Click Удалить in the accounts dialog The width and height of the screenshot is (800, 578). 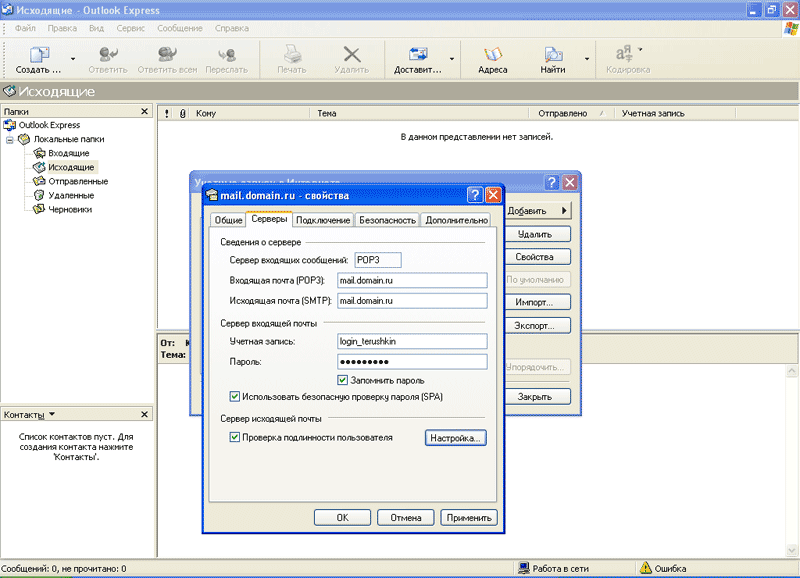coord(538,234)
